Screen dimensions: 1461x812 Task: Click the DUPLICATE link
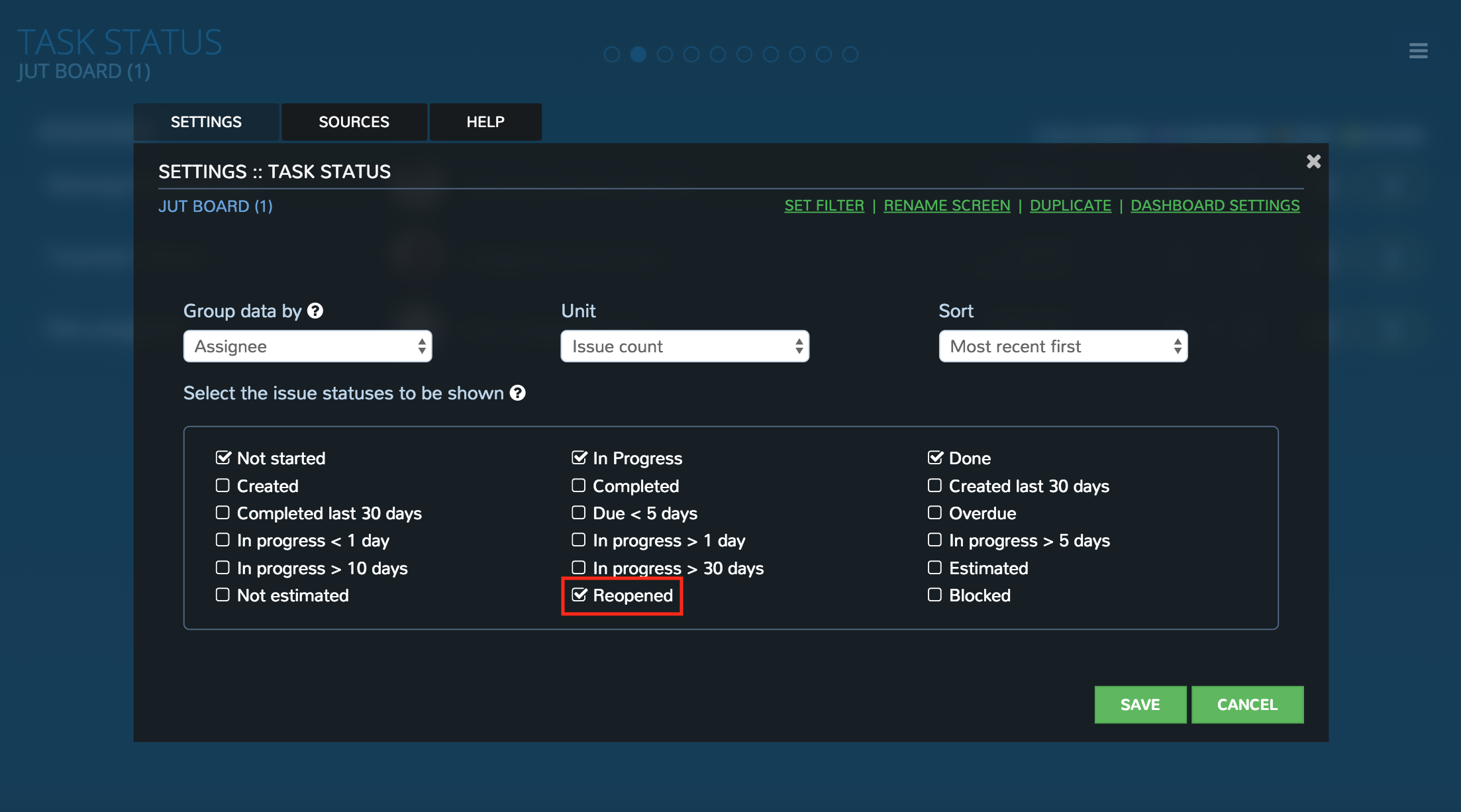(1070, 206)
